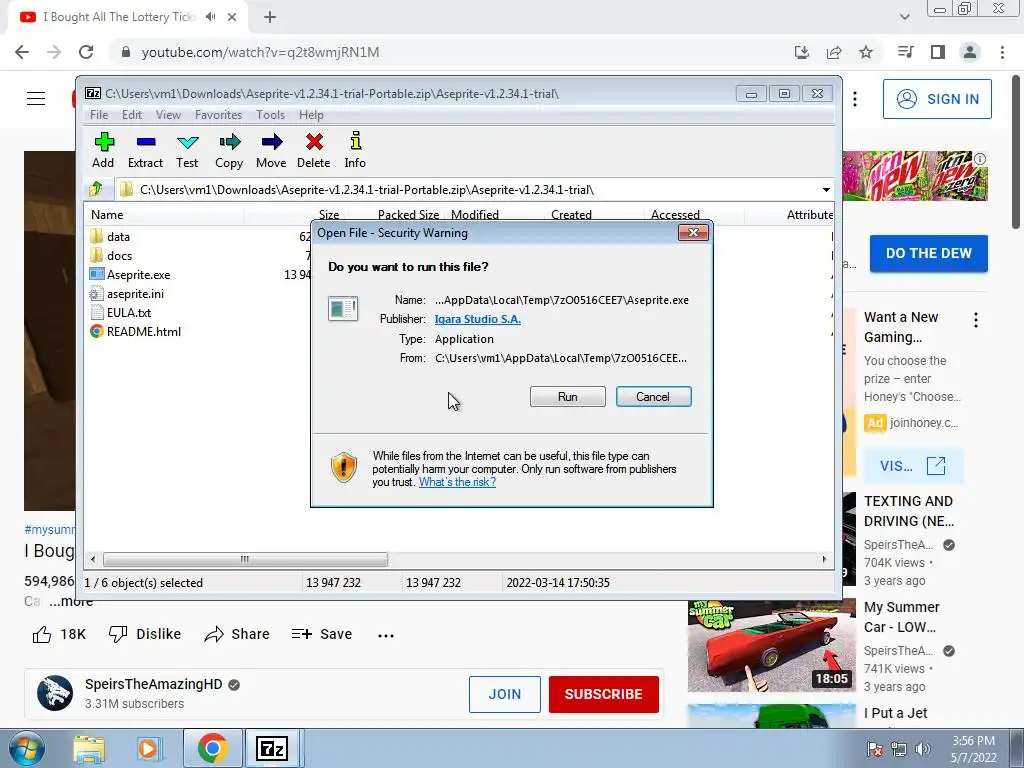The image size is (1024, 768).
Task: Open Chrome three-dot menu
Action: [1002, 52]
